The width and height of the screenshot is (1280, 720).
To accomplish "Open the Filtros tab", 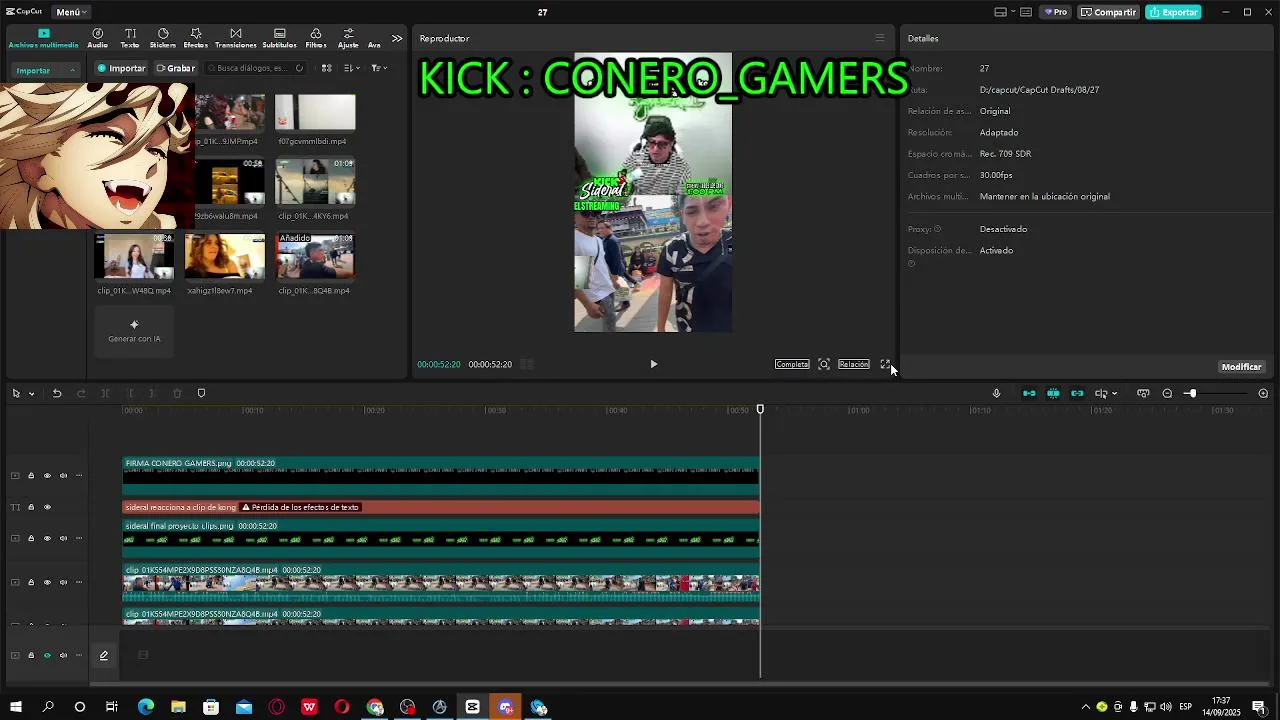I will click(316, 38).
